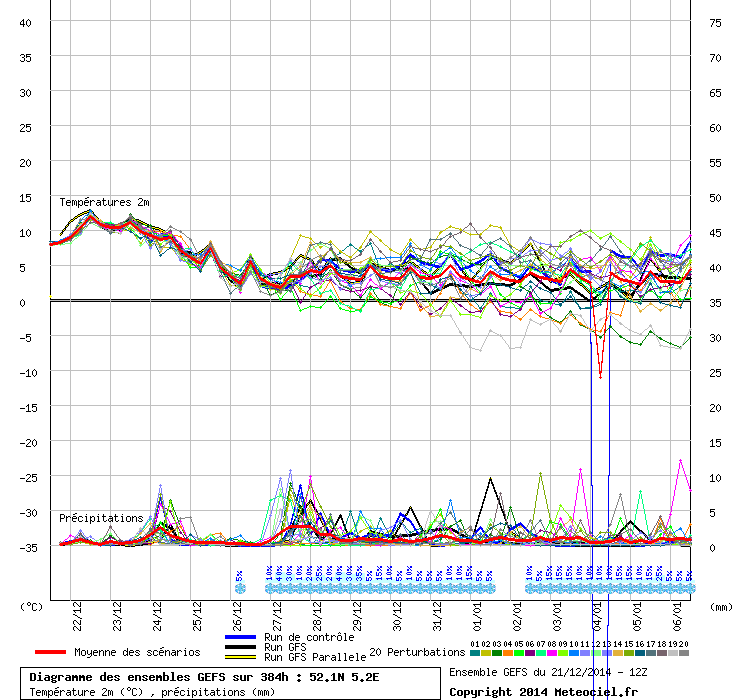The width and height of the screenshot is (740, 700).
Task: Select perturbation 17 slate legend swatch
Action: [651, 653]
